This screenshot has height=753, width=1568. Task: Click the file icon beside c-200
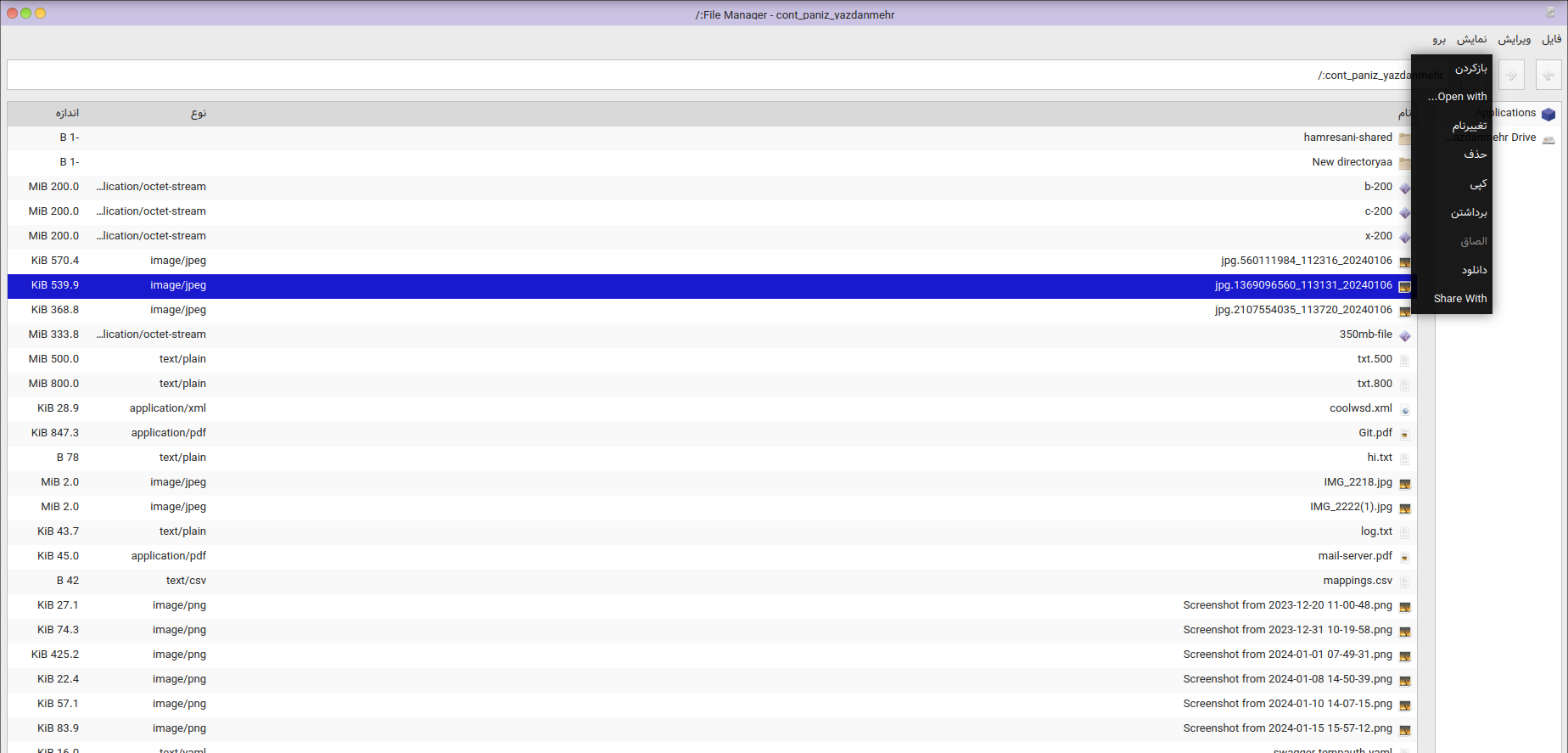point(1405,212)
